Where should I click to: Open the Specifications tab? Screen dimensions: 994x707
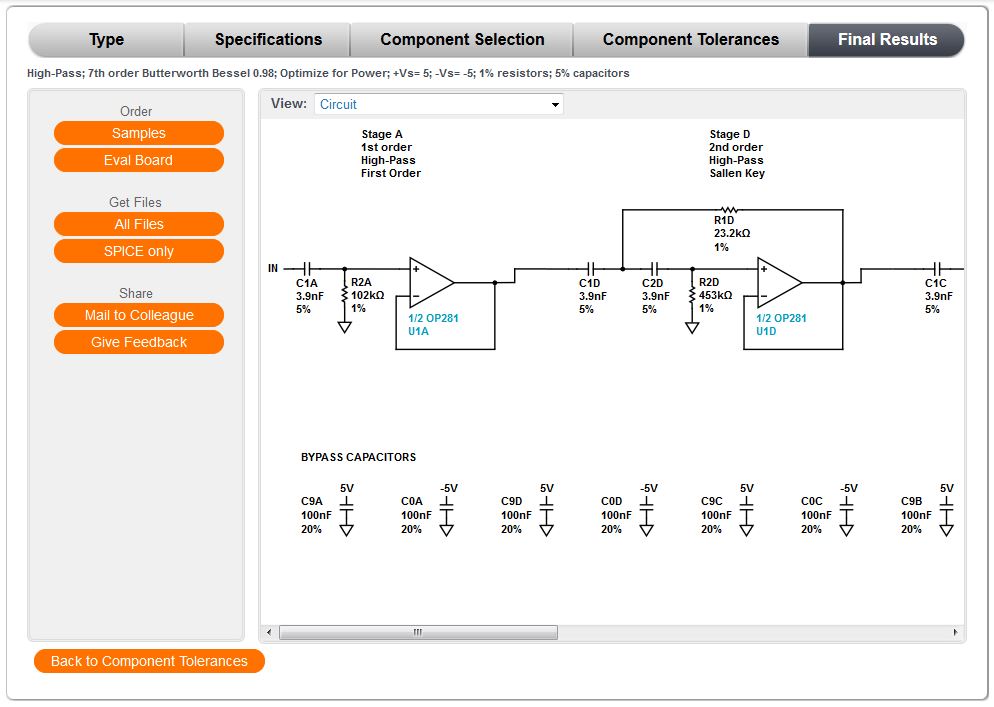coord(268,40)
